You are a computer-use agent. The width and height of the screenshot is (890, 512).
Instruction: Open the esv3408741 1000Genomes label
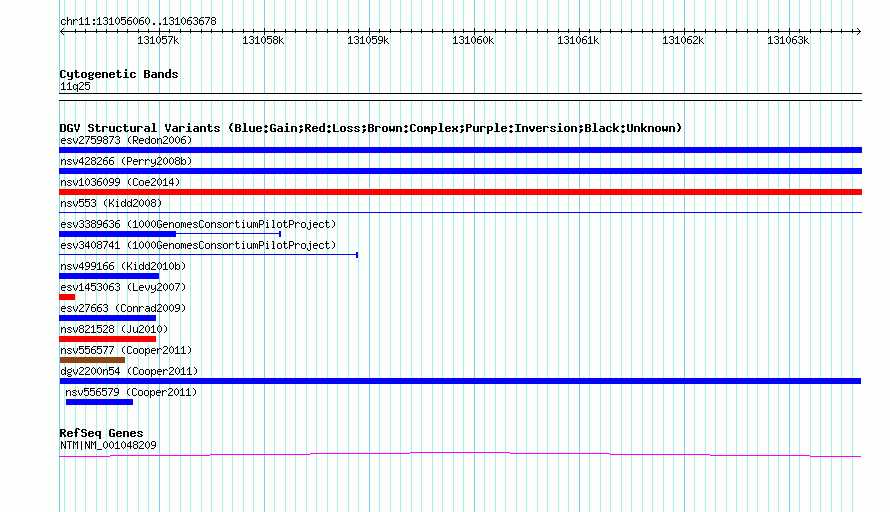pyautogui.click(x=198, y=245)
